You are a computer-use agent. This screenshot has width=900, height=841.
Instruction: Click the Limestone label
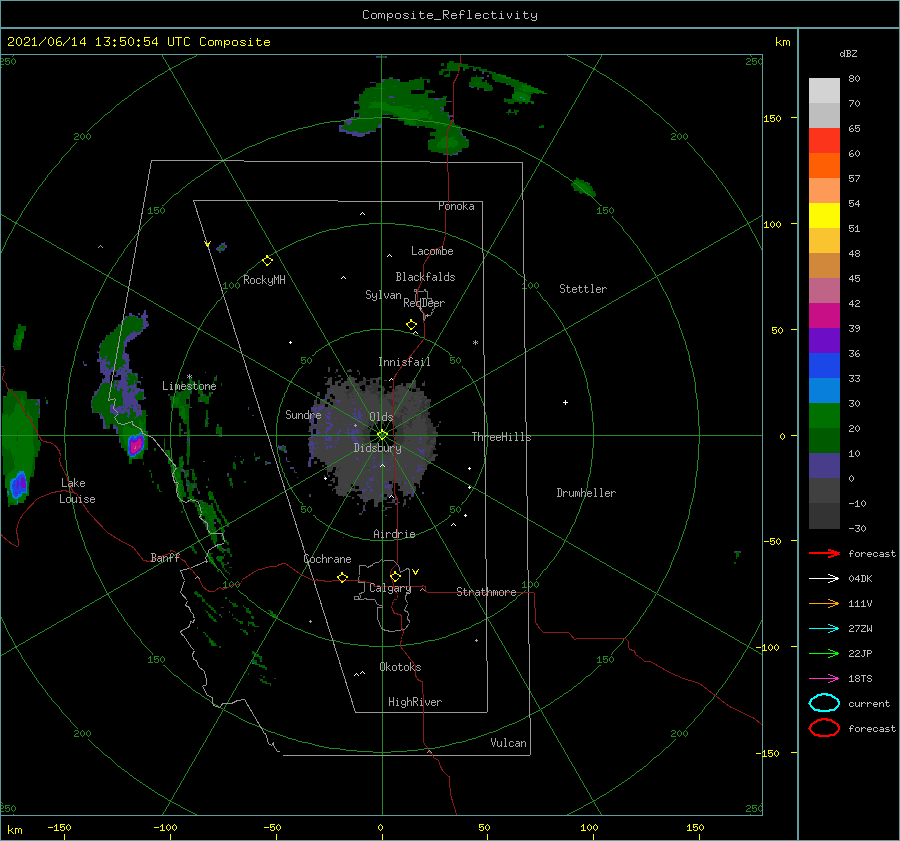click(189, 386)
